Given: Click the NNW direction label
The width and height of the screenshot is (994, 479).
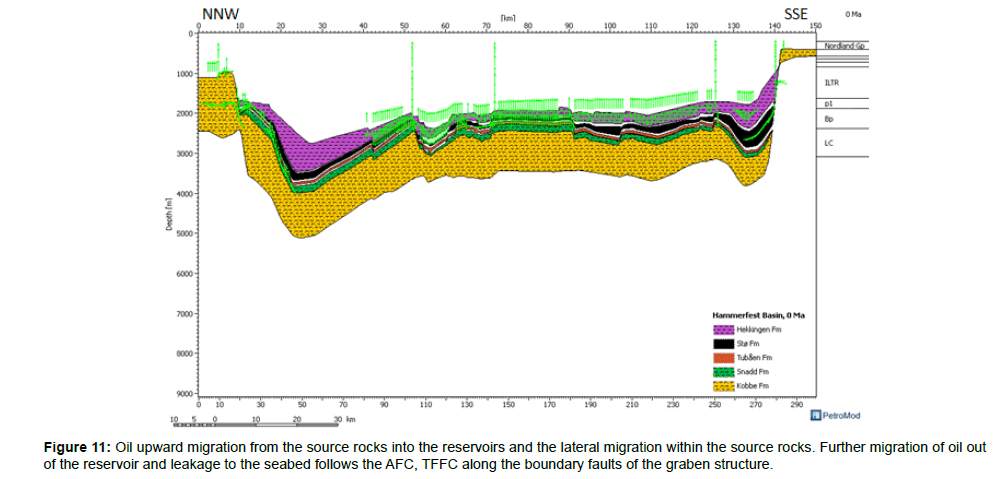Looking at the screenshot, I should click(x=220, y=11).
